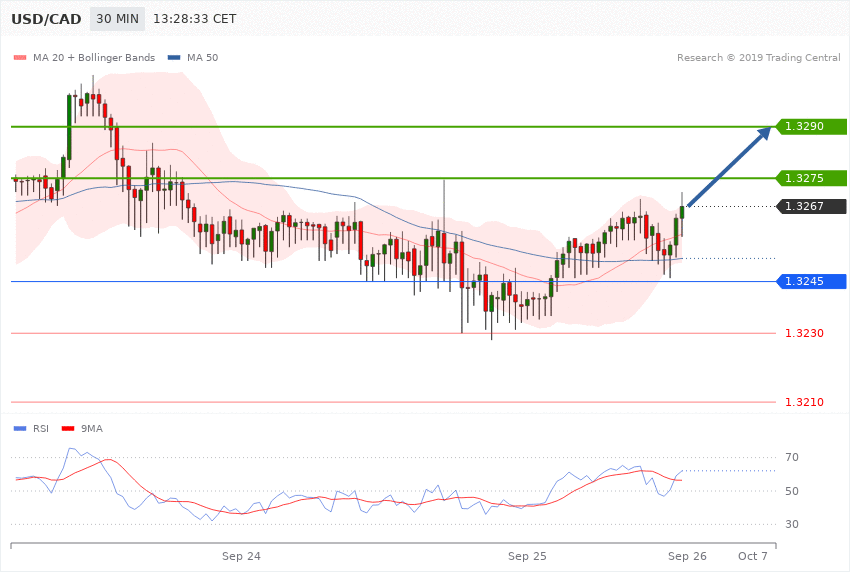The width and height of the screenshot is (850, 576).
Task: Click Research © 2019 Trading Central credit
Action: click(x=758, y=57)
